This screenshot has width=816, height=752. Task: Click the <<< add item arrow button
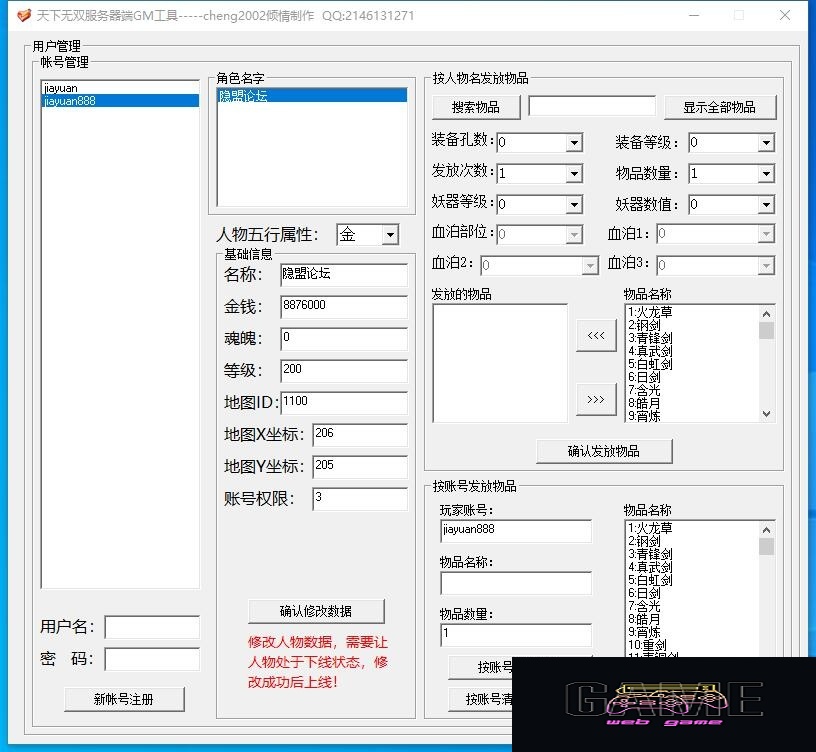pyautogui.click(x=596, y=336)
